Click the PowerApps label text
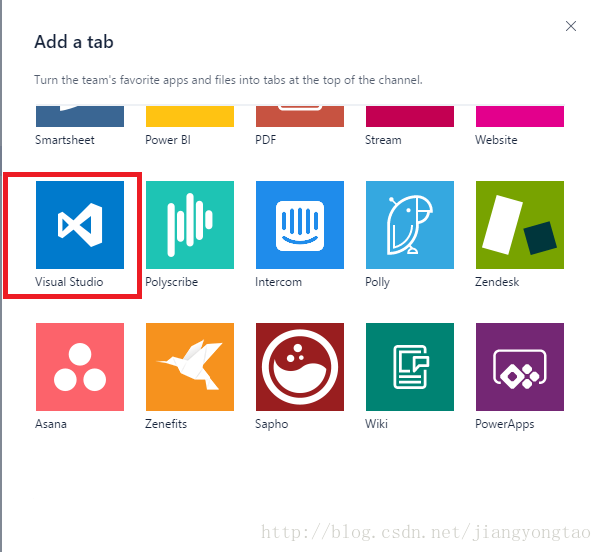The width and height of the screenshot is (602, 552). [x=504, y=424]
